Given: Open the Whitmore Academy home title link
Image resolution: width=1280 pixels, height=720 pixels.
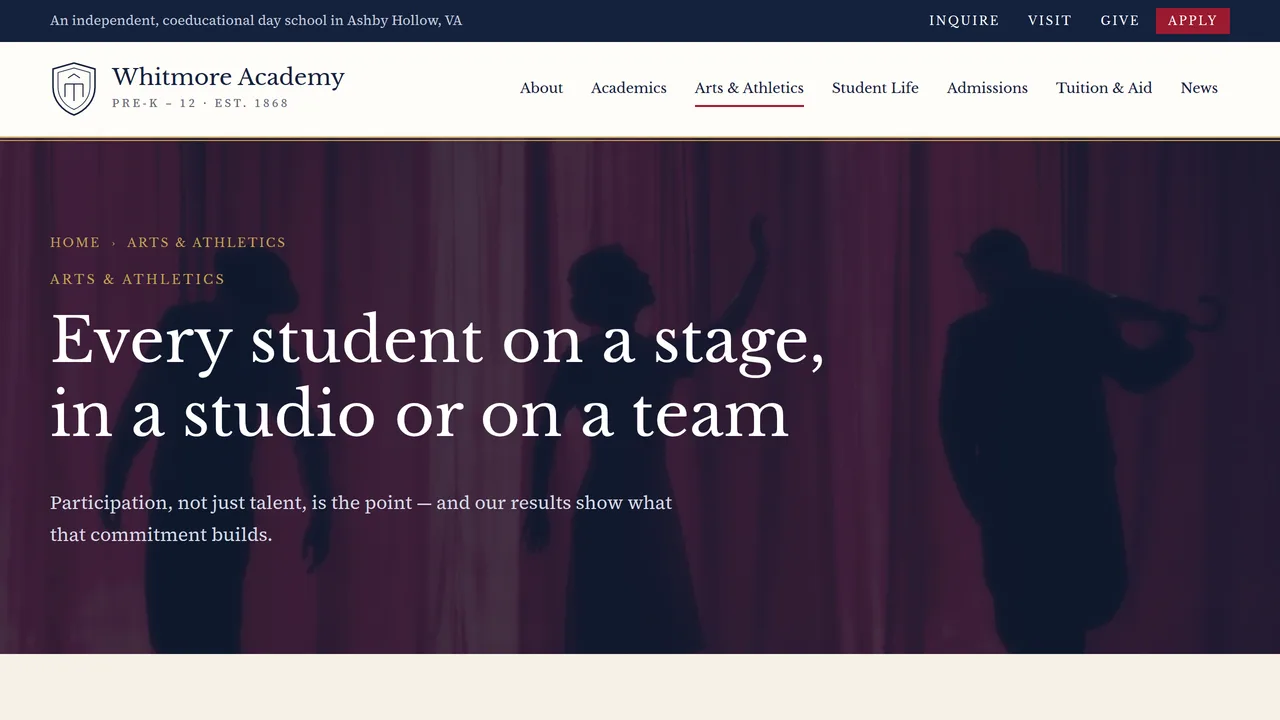Looking at the screenshot, I should click(x=228, y=77).
